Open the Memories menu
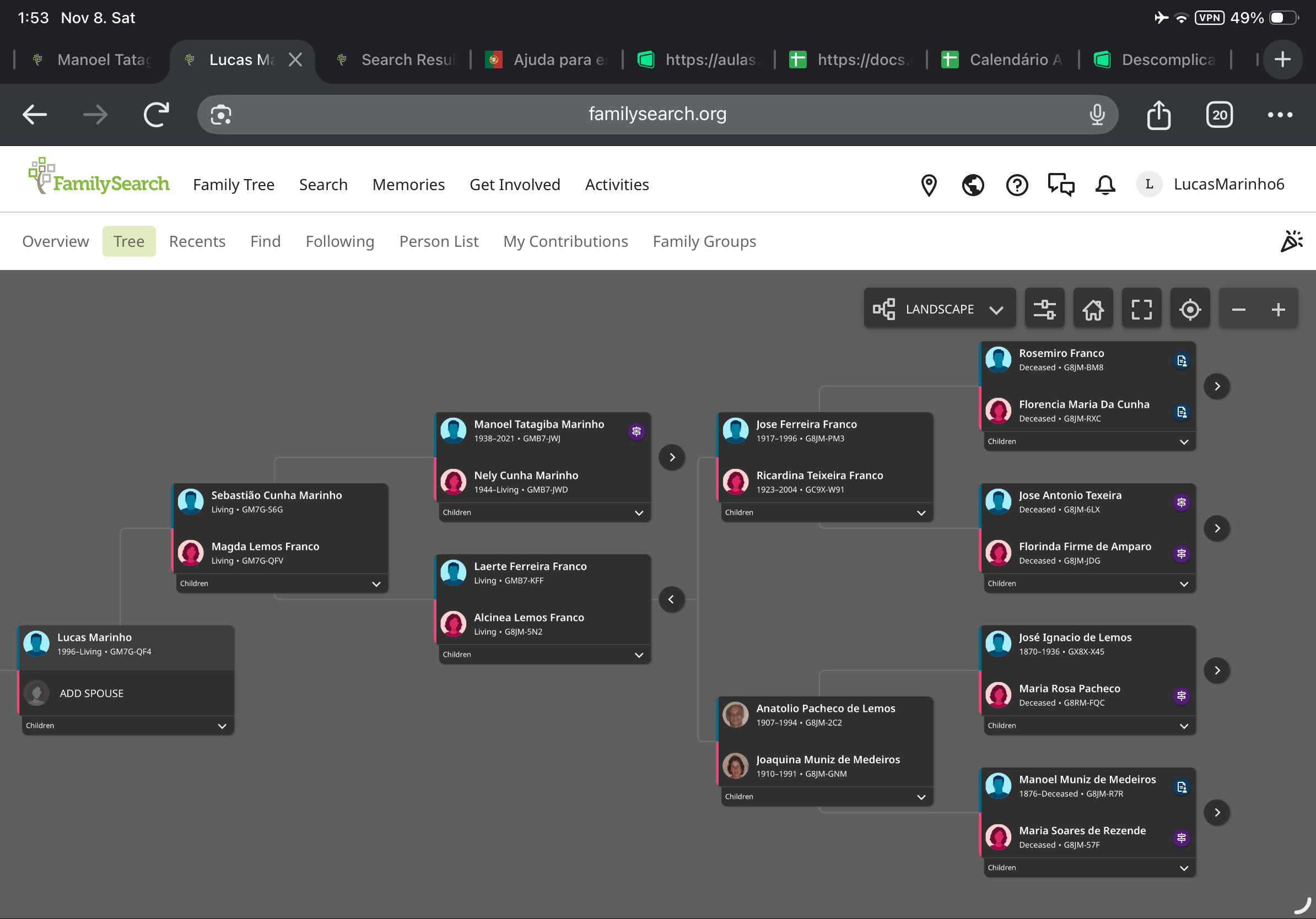 coord(408,185)
